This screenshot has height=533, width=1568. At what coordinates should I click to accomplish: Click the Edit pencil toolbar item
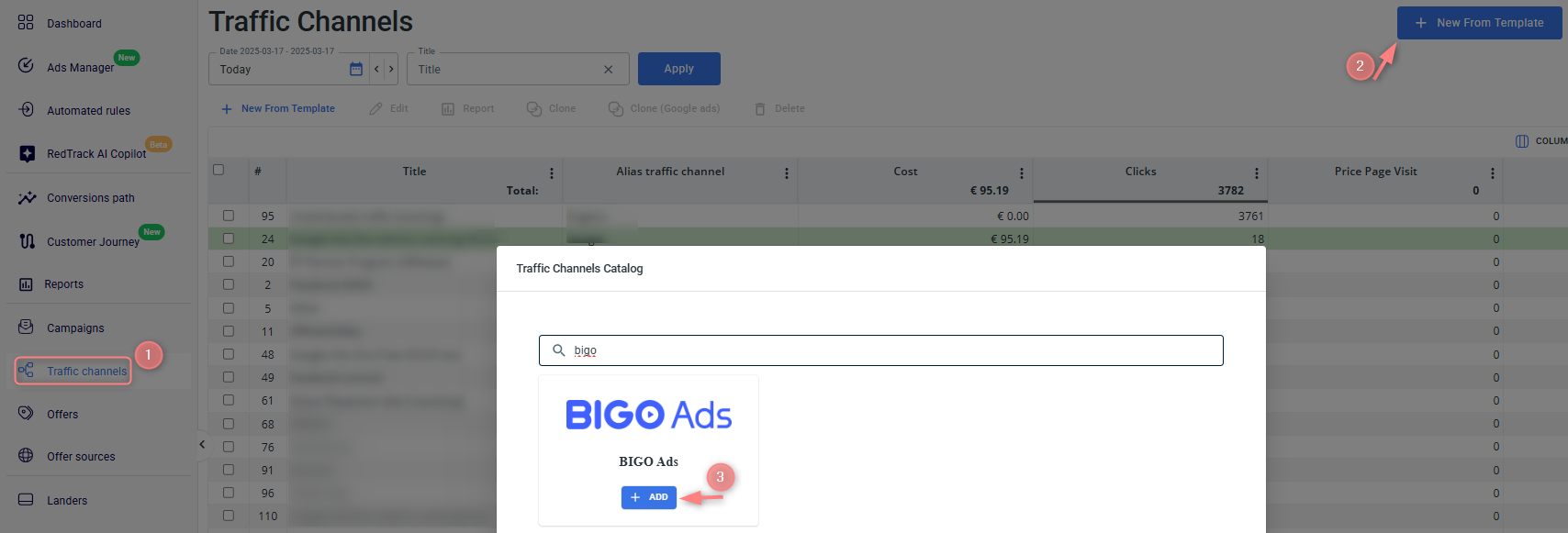388,108
